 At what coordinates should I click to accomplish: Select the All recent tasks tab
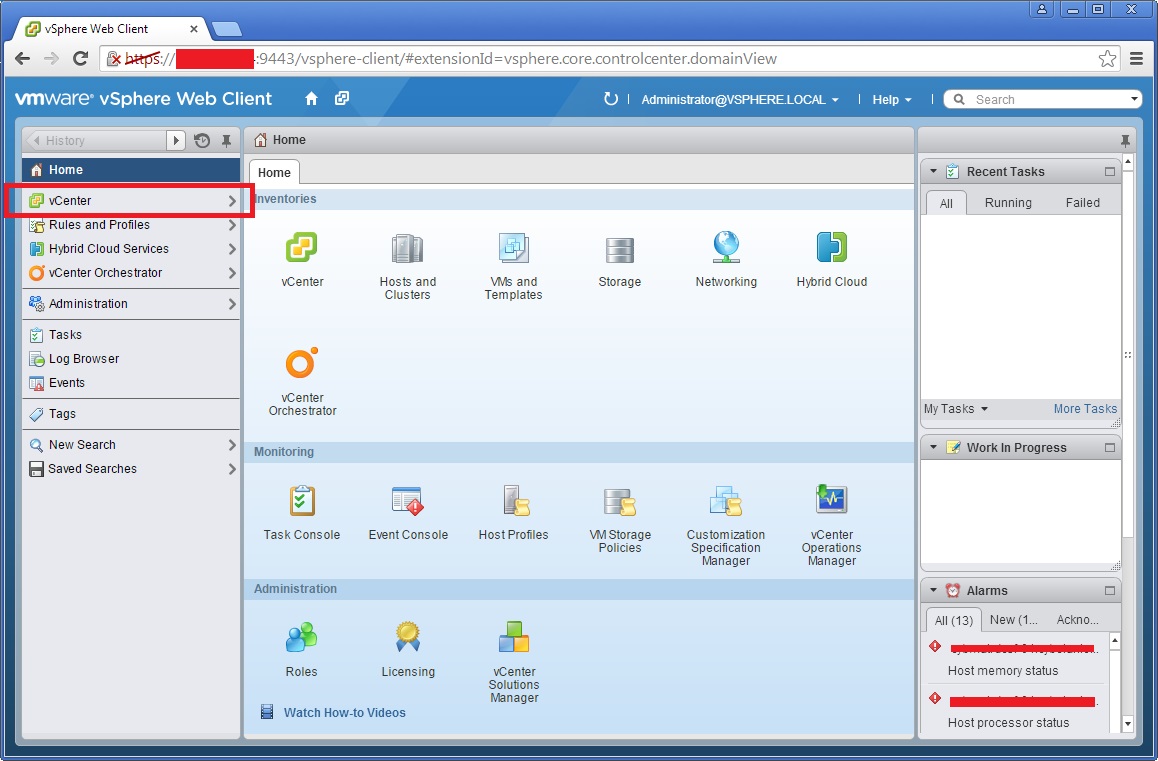tap(946, 202)
